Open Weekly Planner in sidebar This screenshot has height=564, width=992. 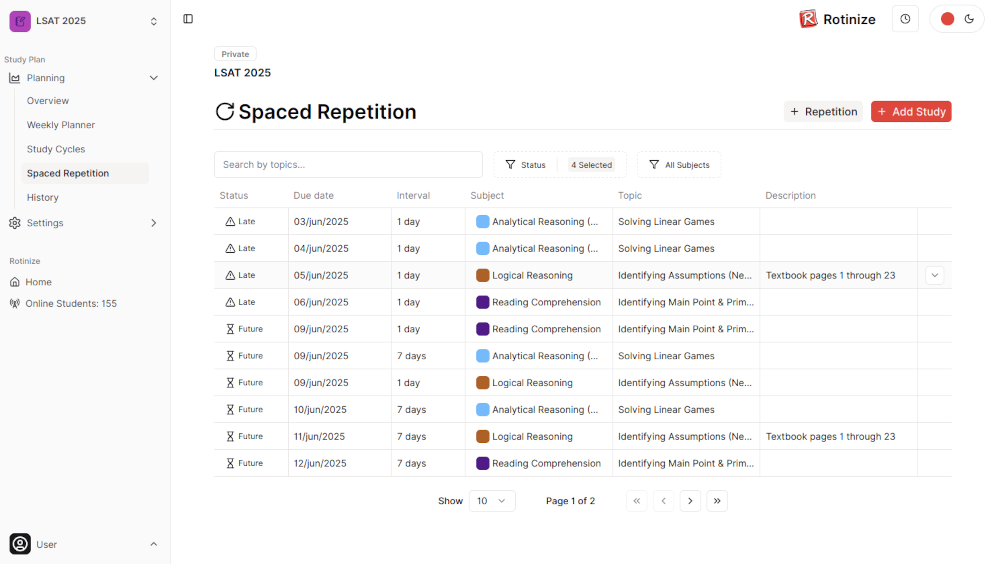pyautogui.click(x=61, y=125)
